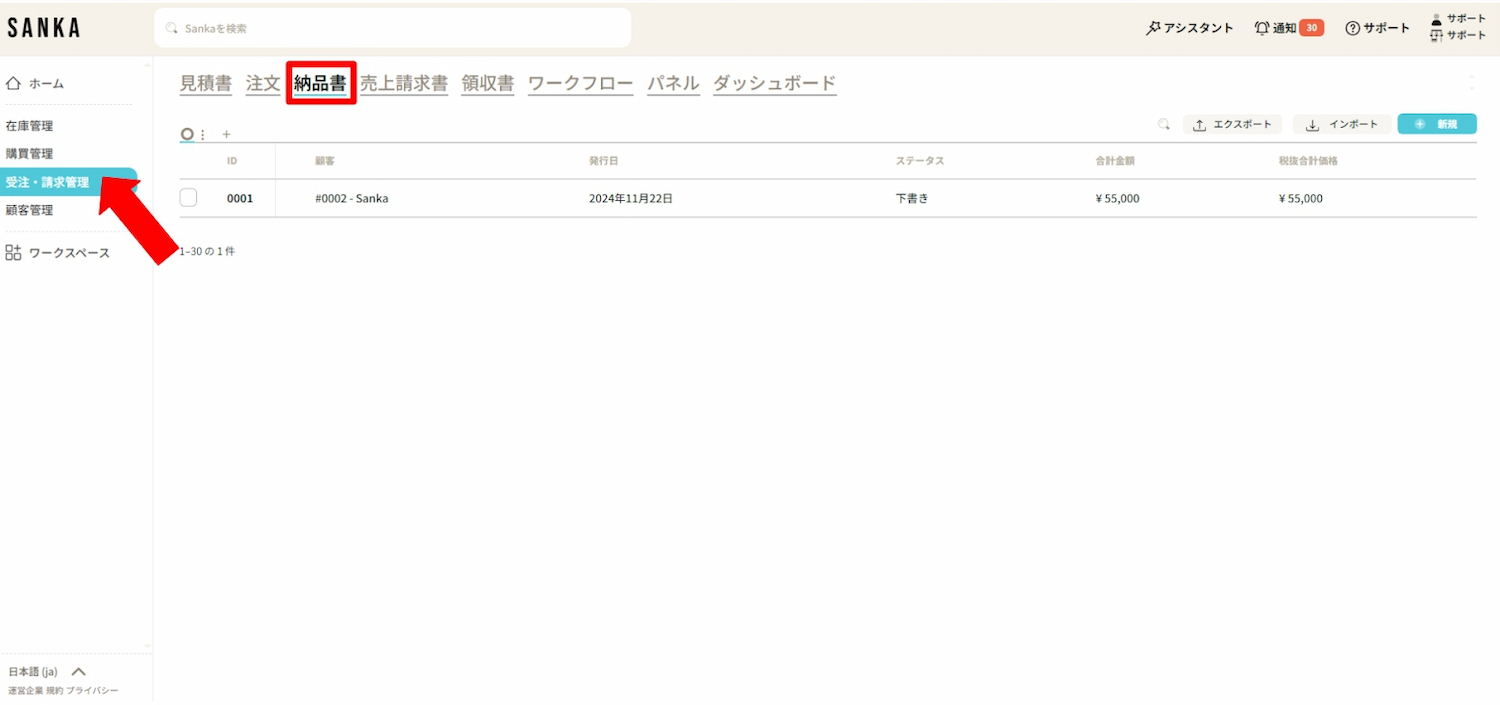Screen dimensions: 1500x705
Task: Click the date cell 2024年11月22日
Action: pyautogui.click(x=631, y=198)
